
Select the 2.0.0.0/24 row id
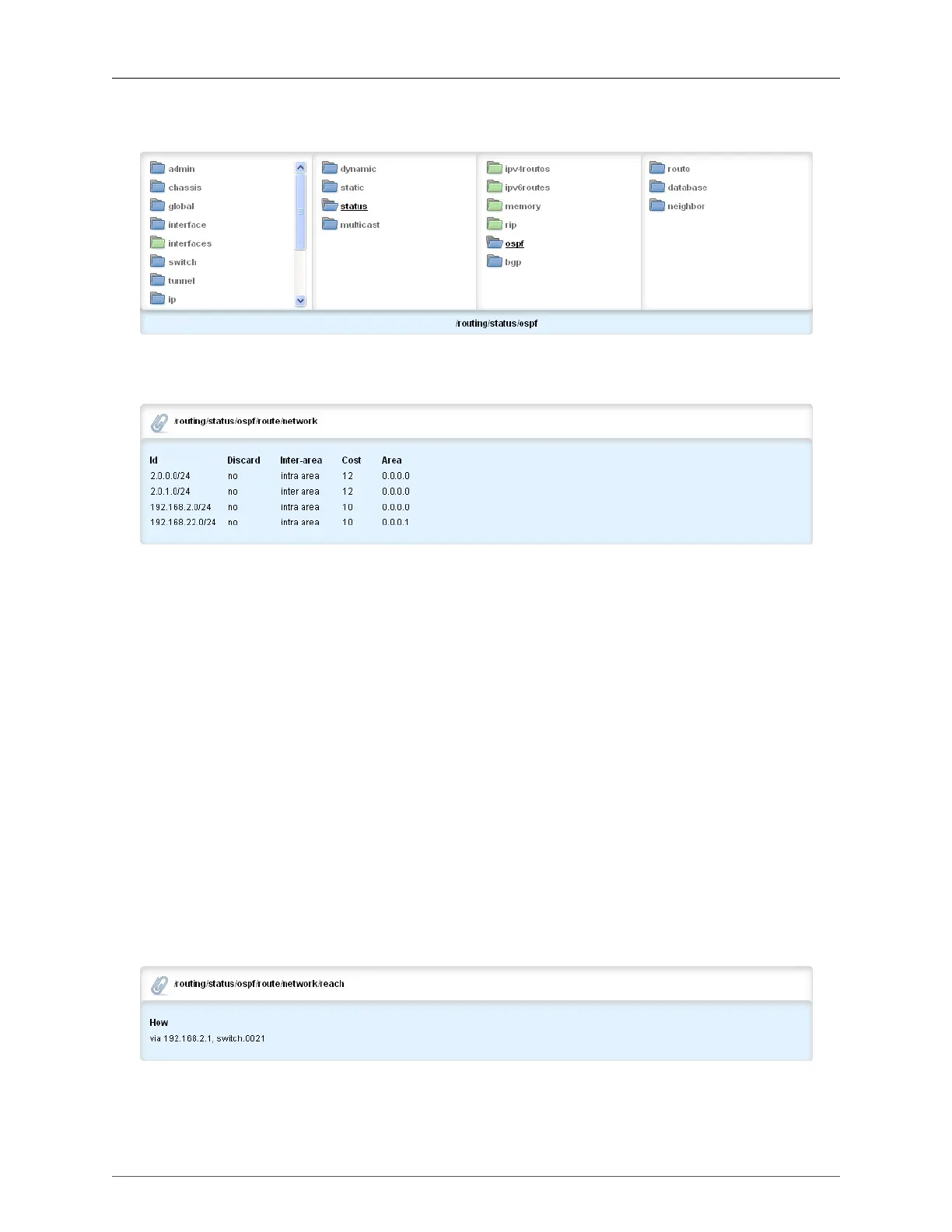point(170,476)
